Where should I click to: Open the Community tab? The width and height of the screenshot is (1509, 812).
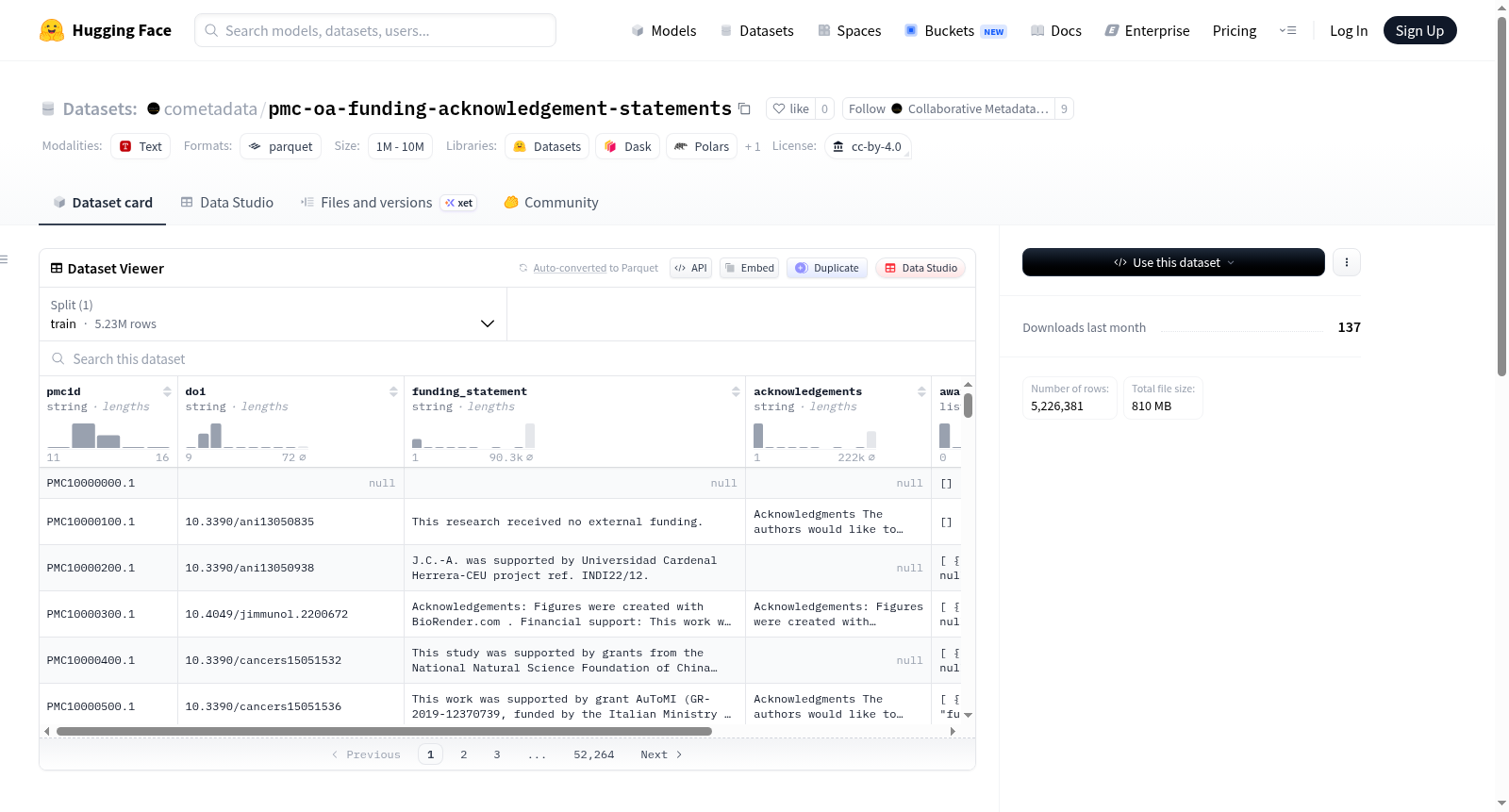click(x=551, y=202)
